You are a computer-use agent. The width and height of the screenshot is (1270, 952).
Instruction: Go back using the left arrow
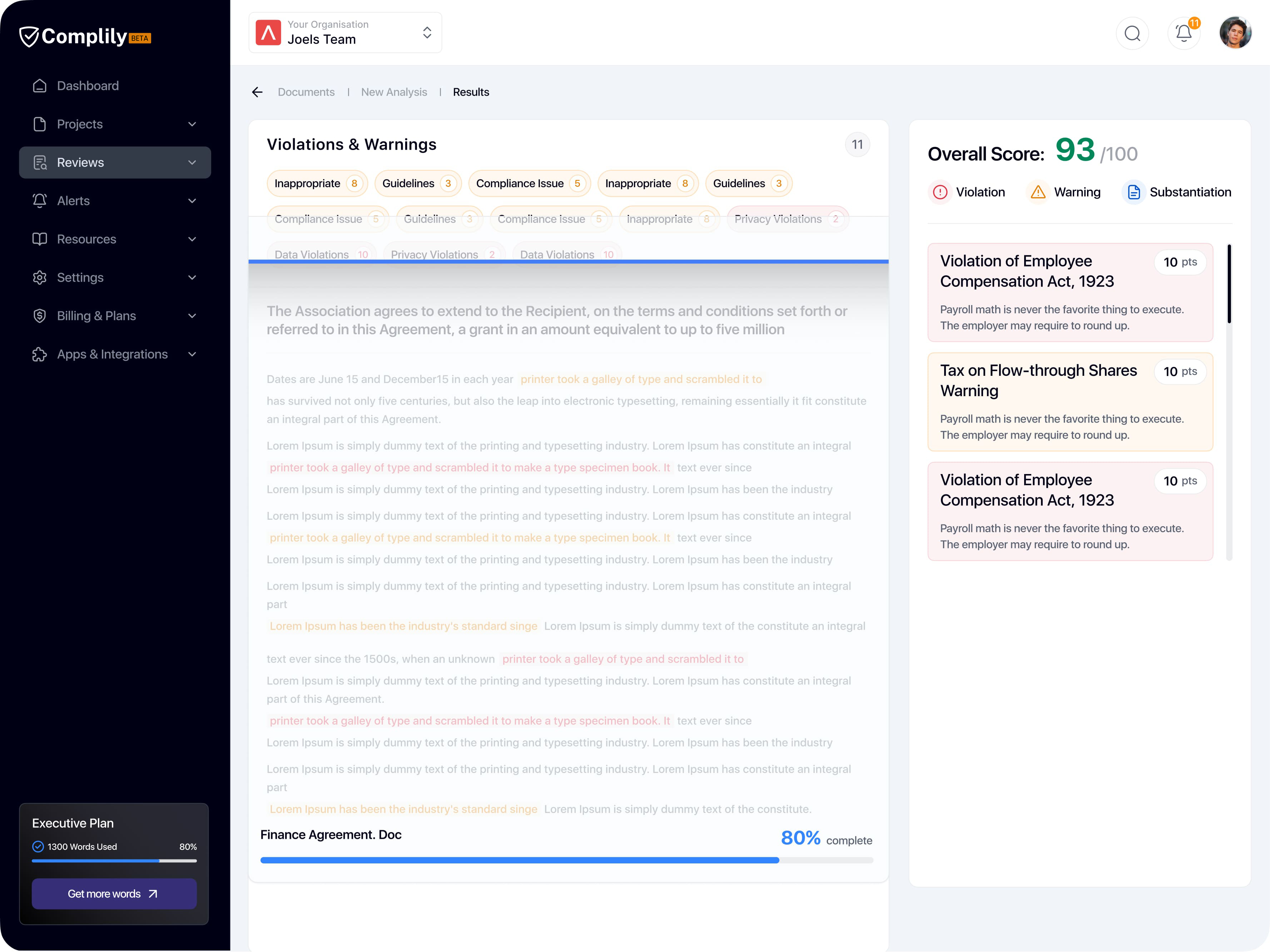pos(257,92)
